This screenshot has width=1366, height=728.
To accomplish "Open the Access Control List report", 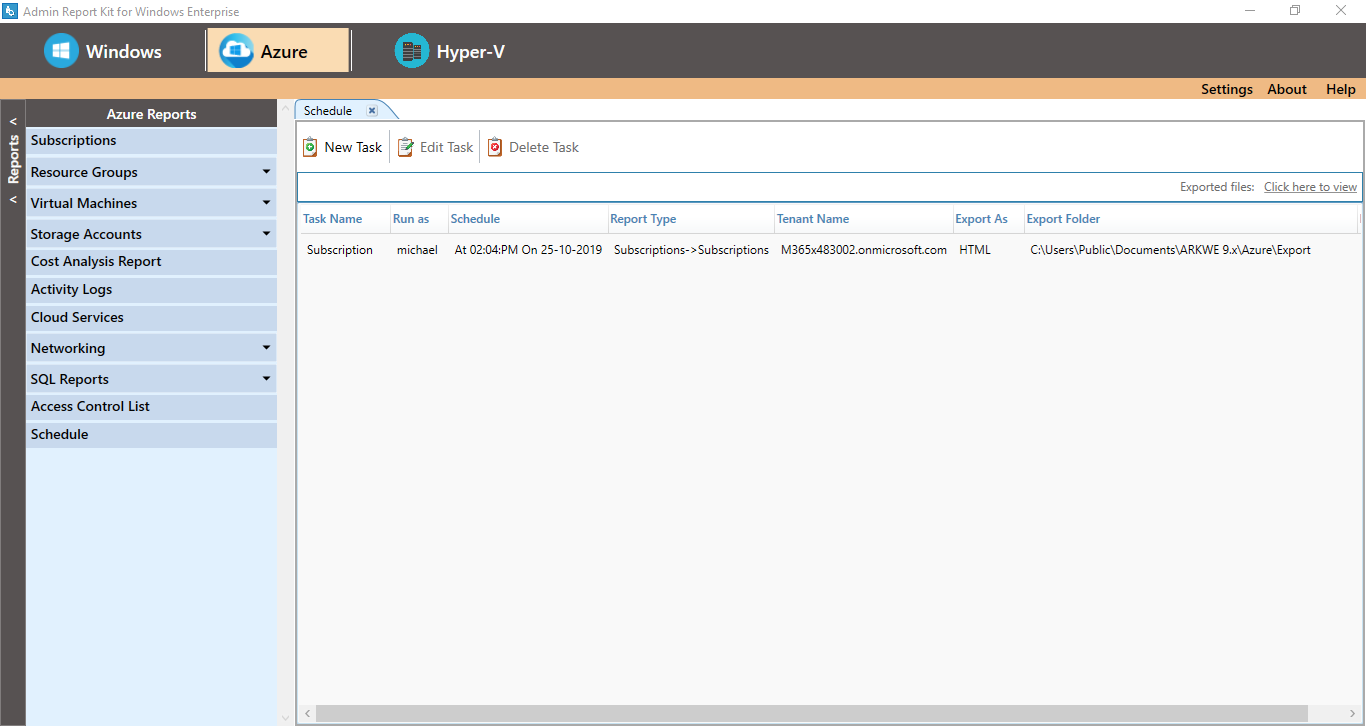I will [151, 407].
